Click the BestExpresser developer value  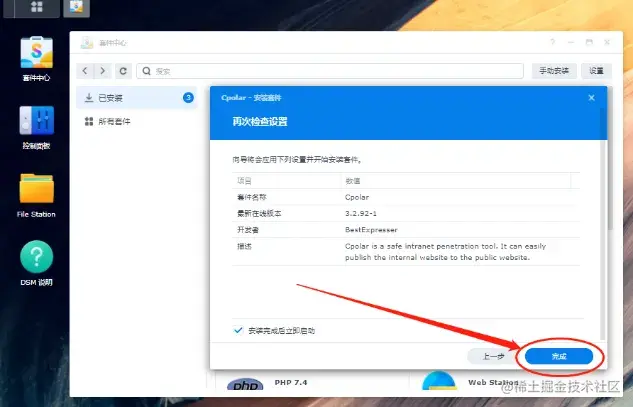point(371,230)
